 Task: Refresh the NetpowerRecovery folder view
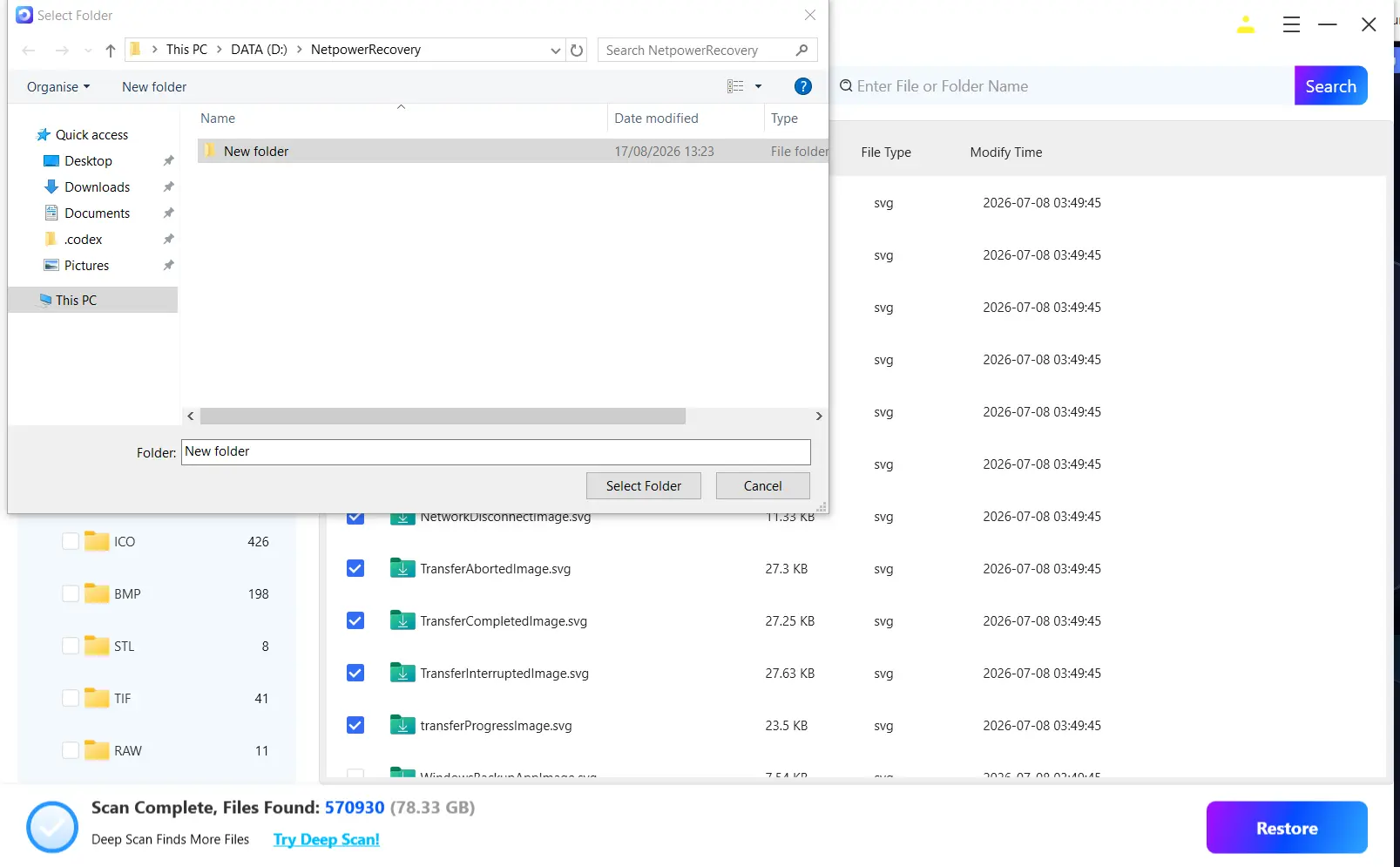point(577,51)
